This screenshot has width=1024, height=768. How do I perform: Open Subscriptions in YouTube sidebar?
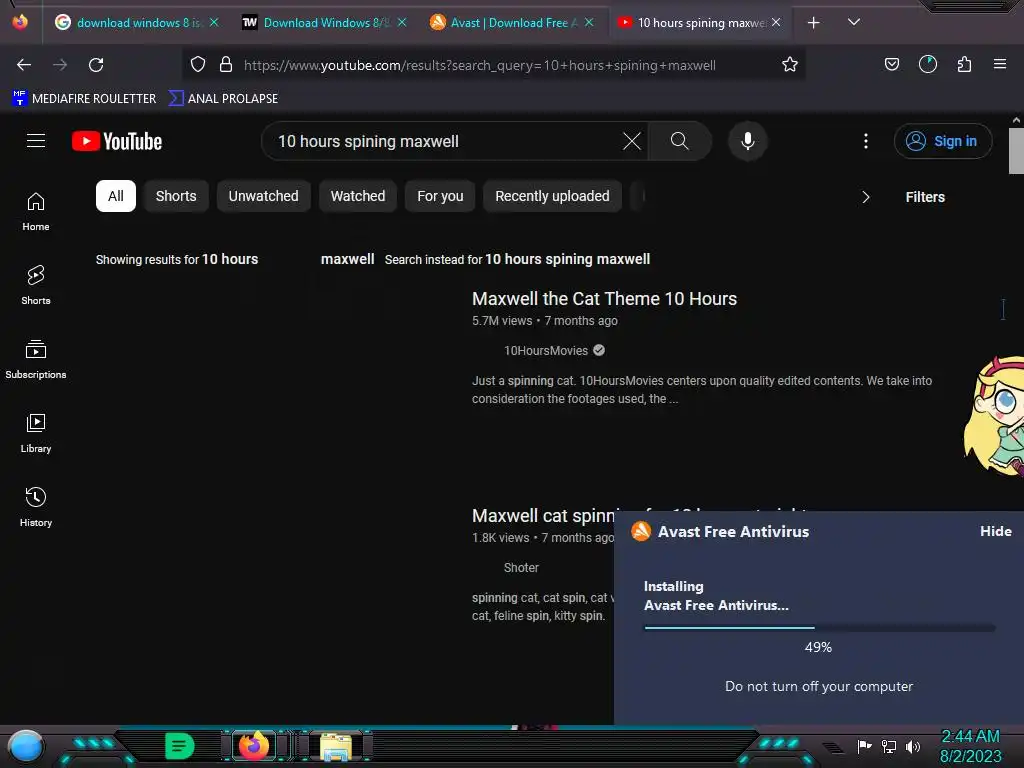click(36, 359)
